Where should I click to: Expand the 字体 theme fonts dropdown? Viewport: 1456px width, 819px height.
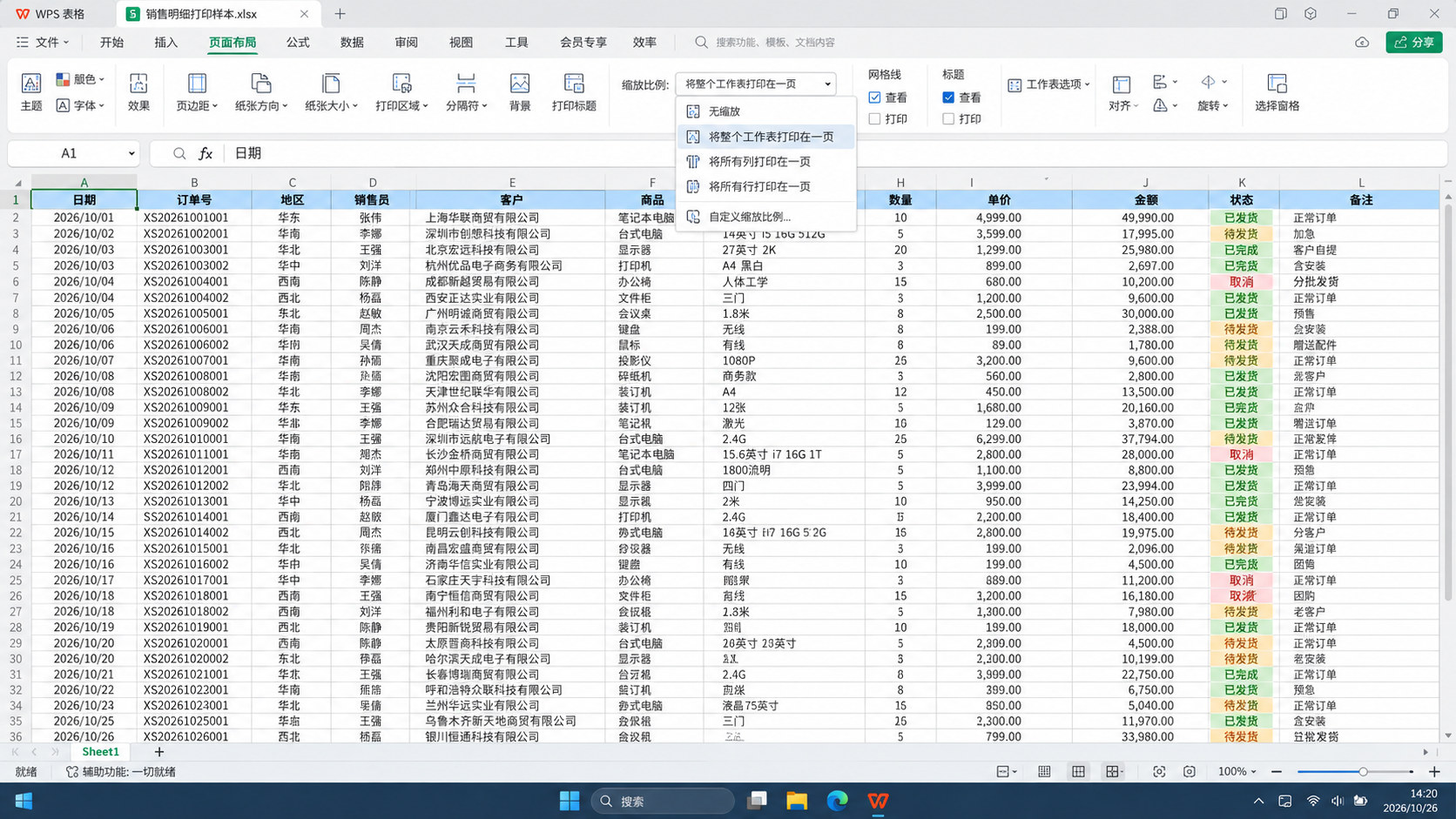pos(80,105)
